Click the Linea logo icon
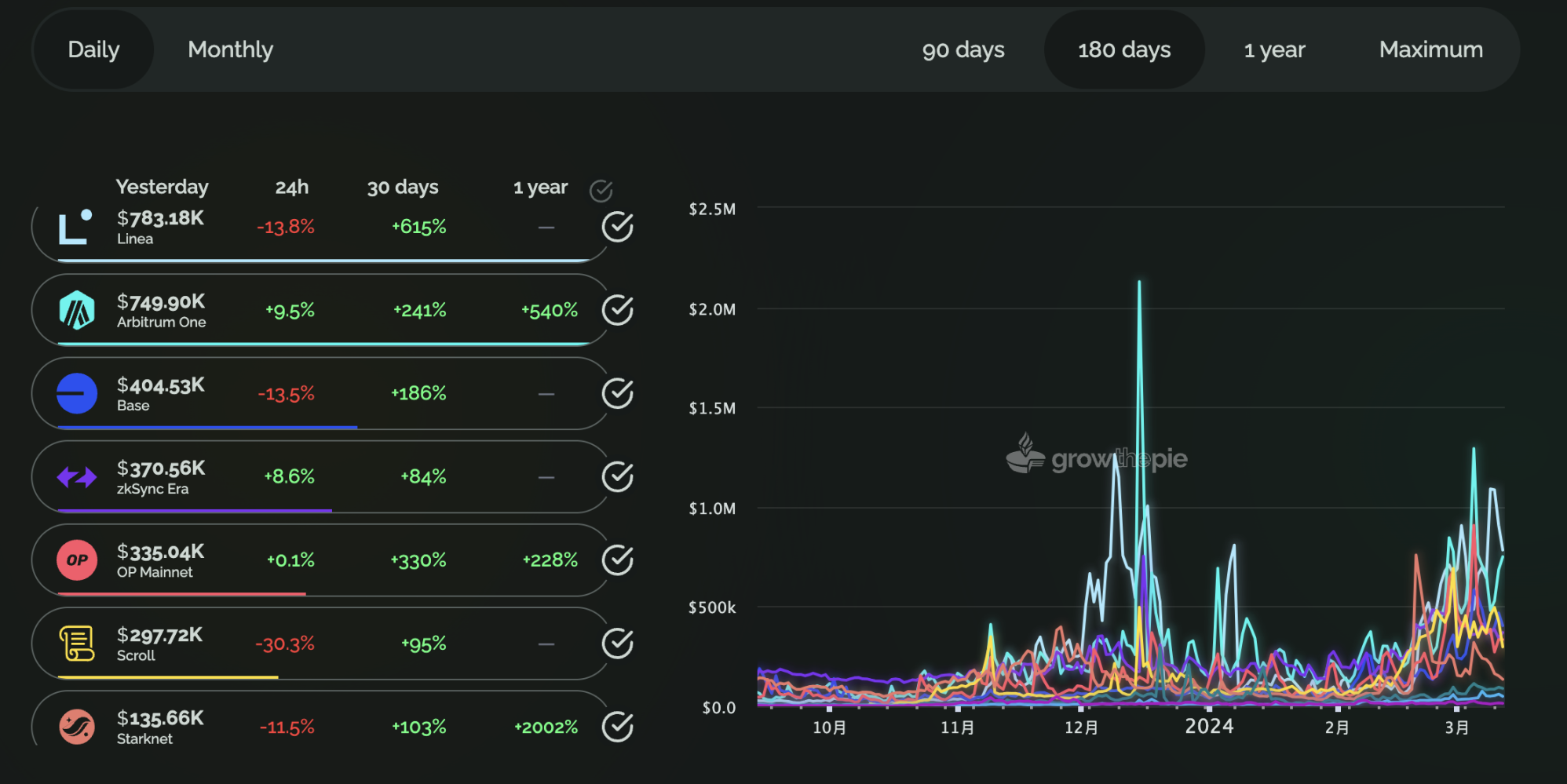 click(x=76, y=227)
